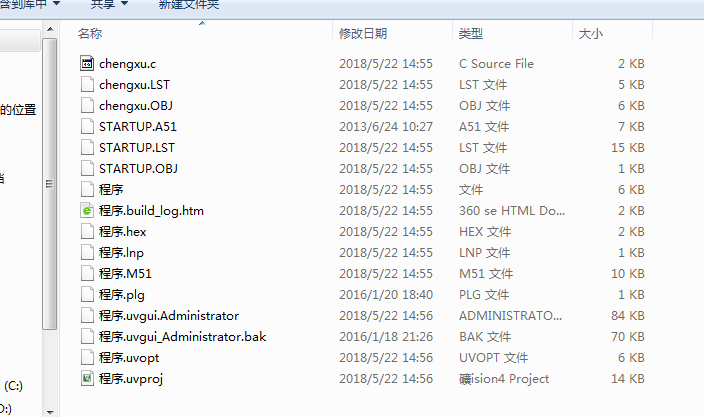Screen dimensions: 704x417
Task: Click date 2016/1/18 21:26
Action: pos(386,337)
